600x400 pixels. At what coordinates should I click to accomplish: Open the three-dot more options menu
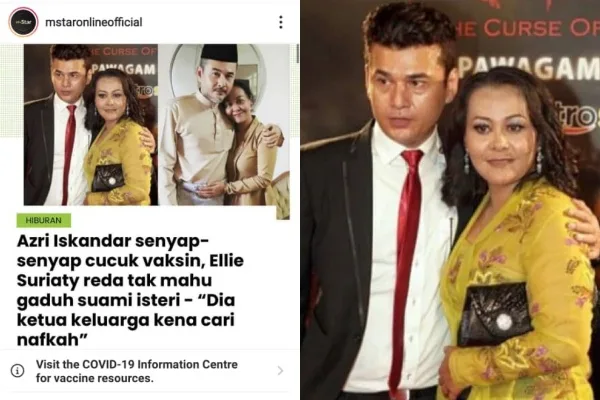281,22
